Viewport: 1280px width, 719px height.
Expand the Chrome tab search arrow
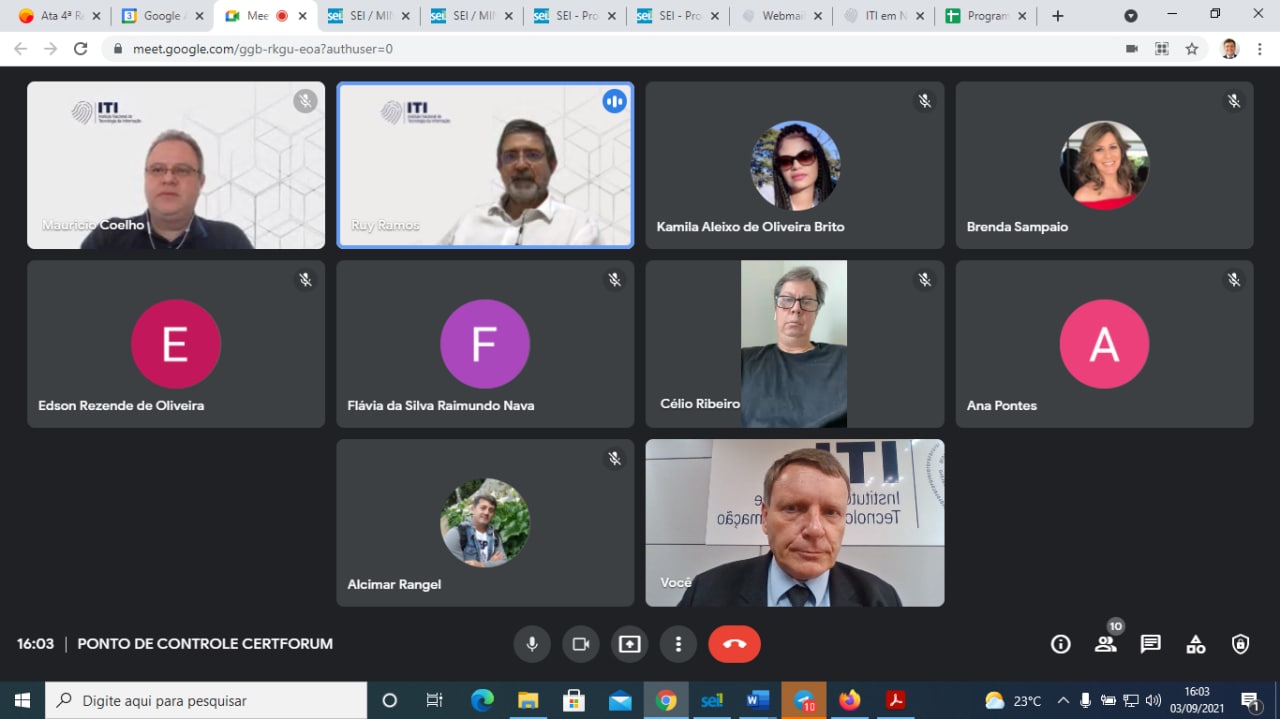click(x=1131, y=16)
